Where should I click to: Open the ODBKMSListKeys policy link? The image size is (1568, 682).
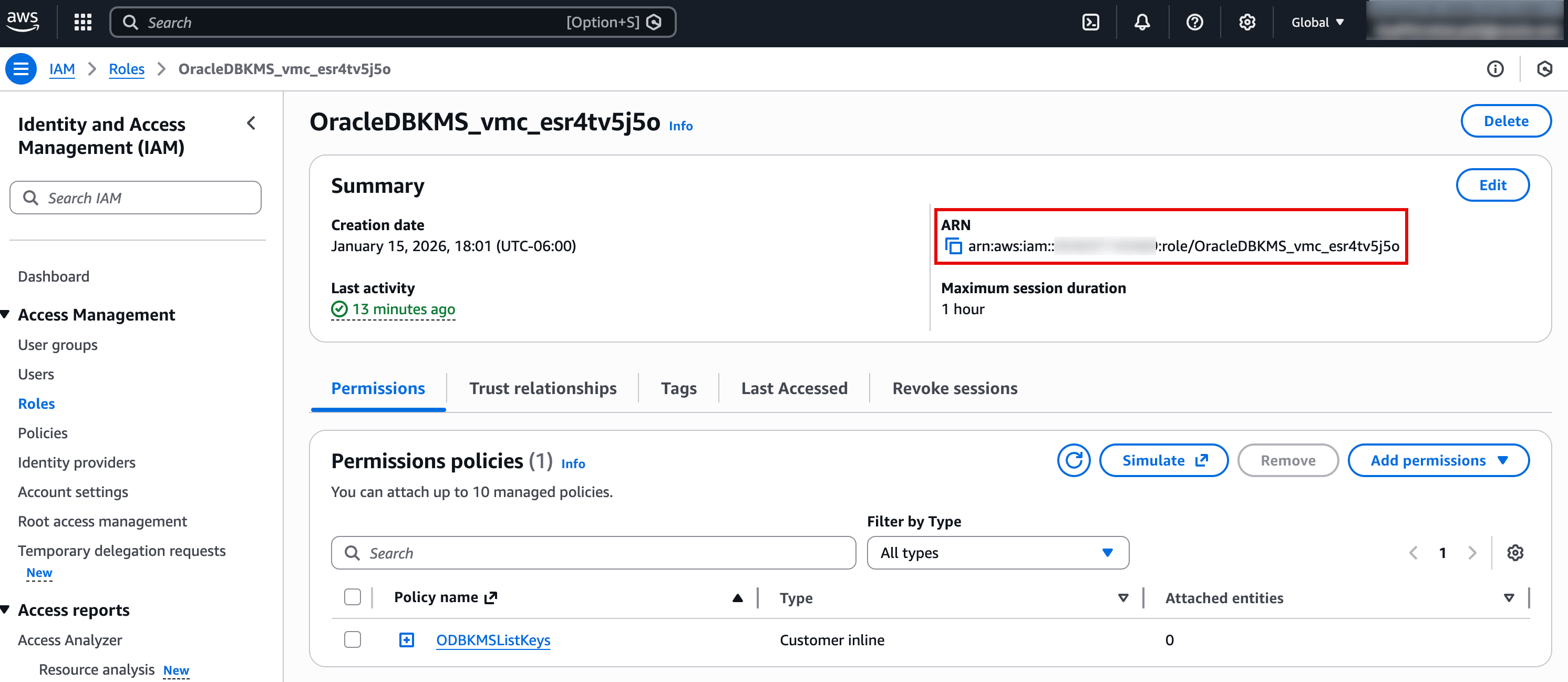pos(493,639)
